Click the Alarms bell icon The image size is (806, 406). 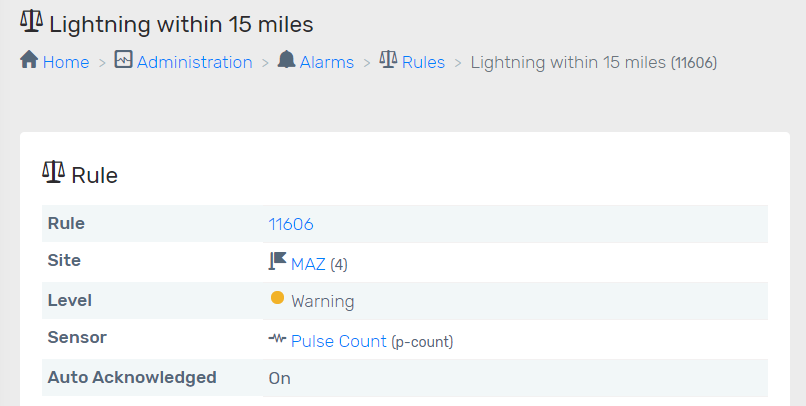pyautogui.click(x=287, y=60)
